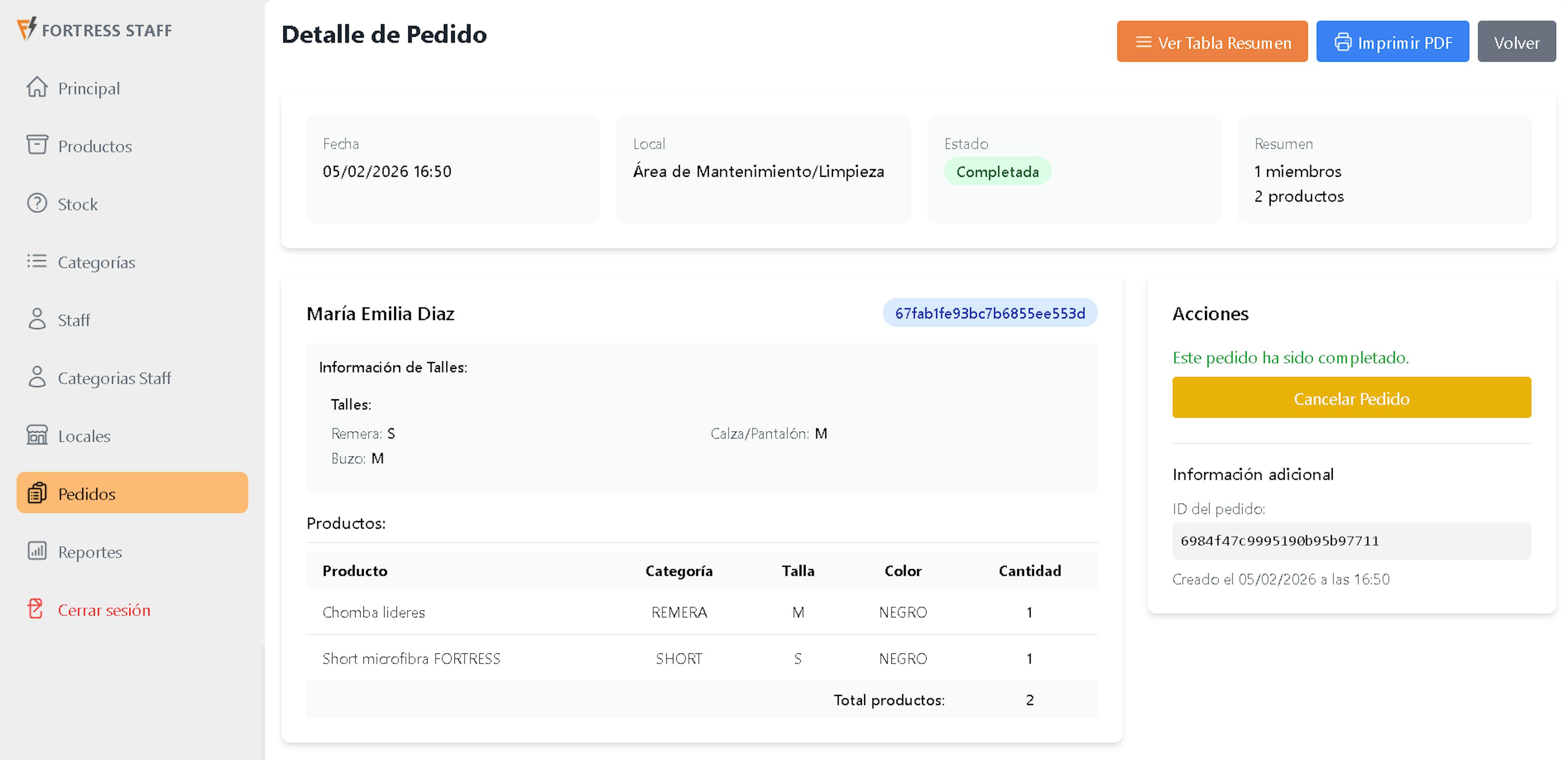
Task: Select the highlighted Pedidos menu item
Action: click(x=132, y=493)
